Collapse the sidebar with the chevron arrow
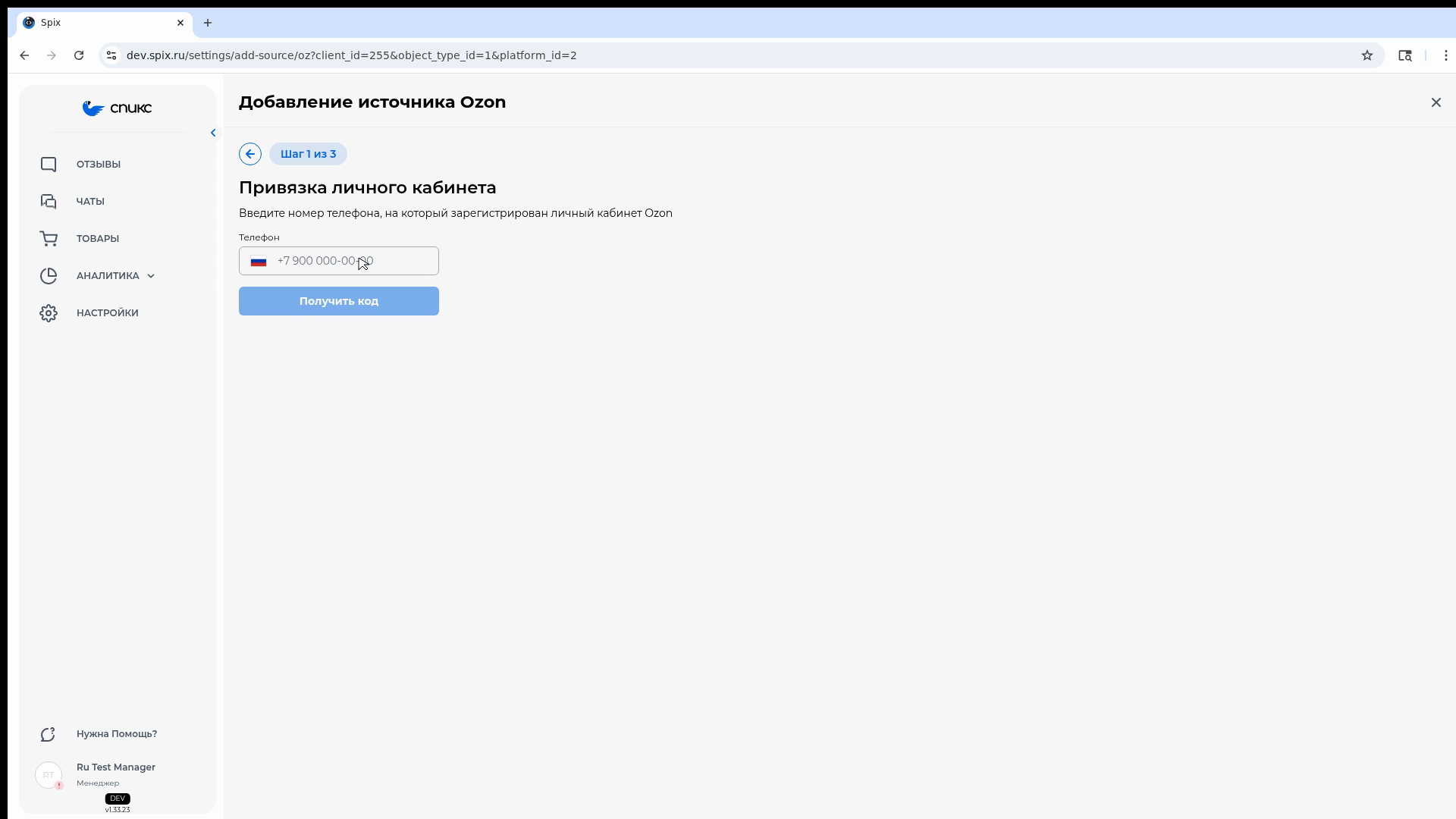Image resolution: width=1456 pixels, height=819 pixels. click(213, 133)
